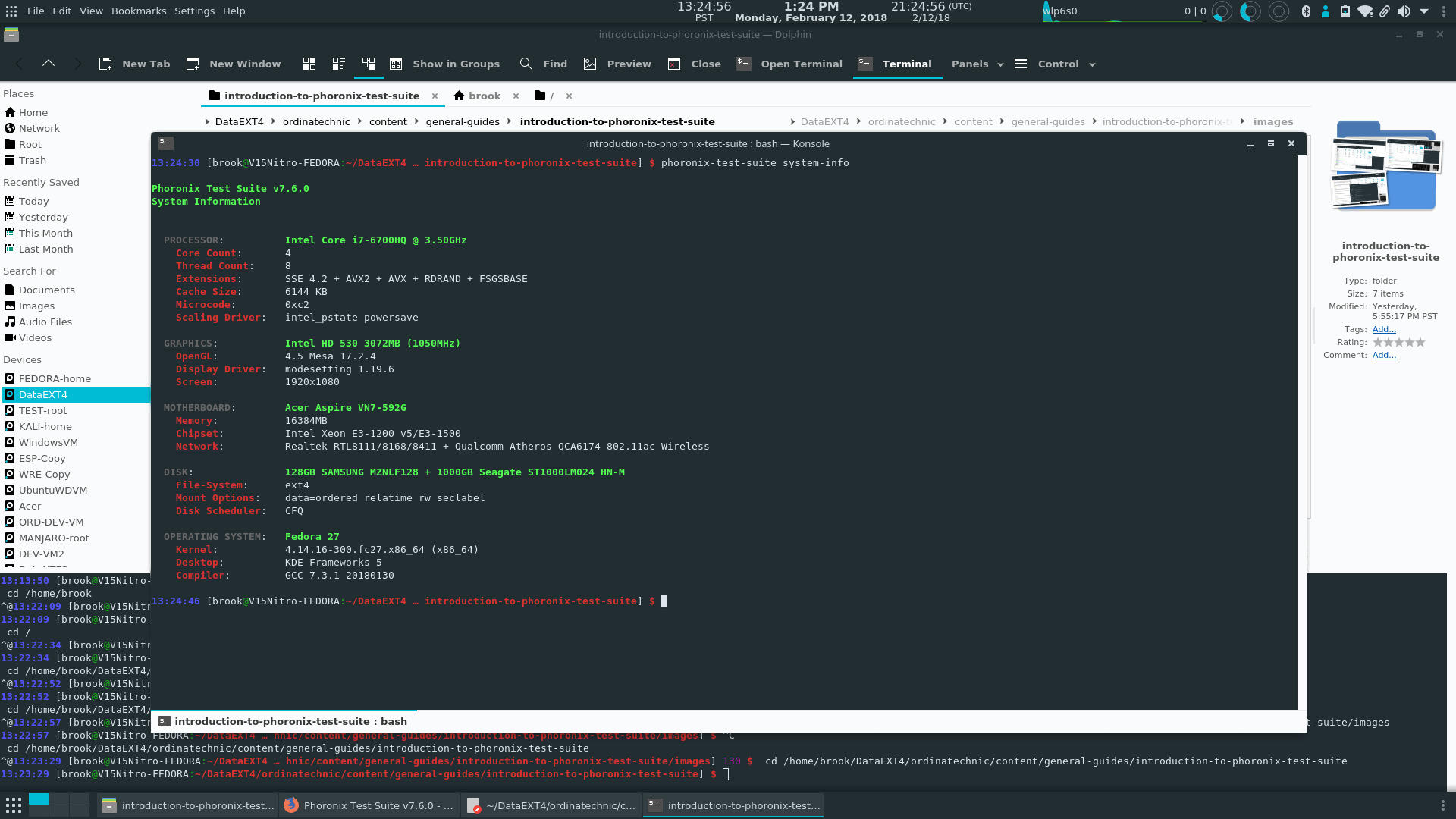Click Add comment link in Information panel
This screenshot has height=819, width=1456.
1384,355
